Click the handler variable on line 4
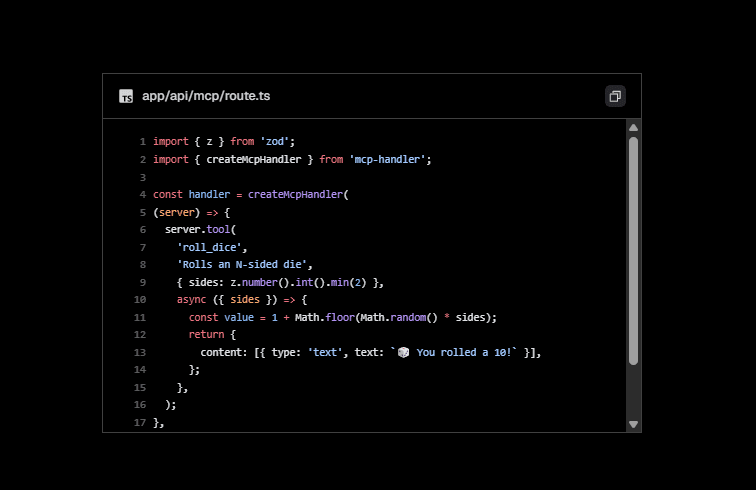756x490 pixels. (x=209, y=194)
